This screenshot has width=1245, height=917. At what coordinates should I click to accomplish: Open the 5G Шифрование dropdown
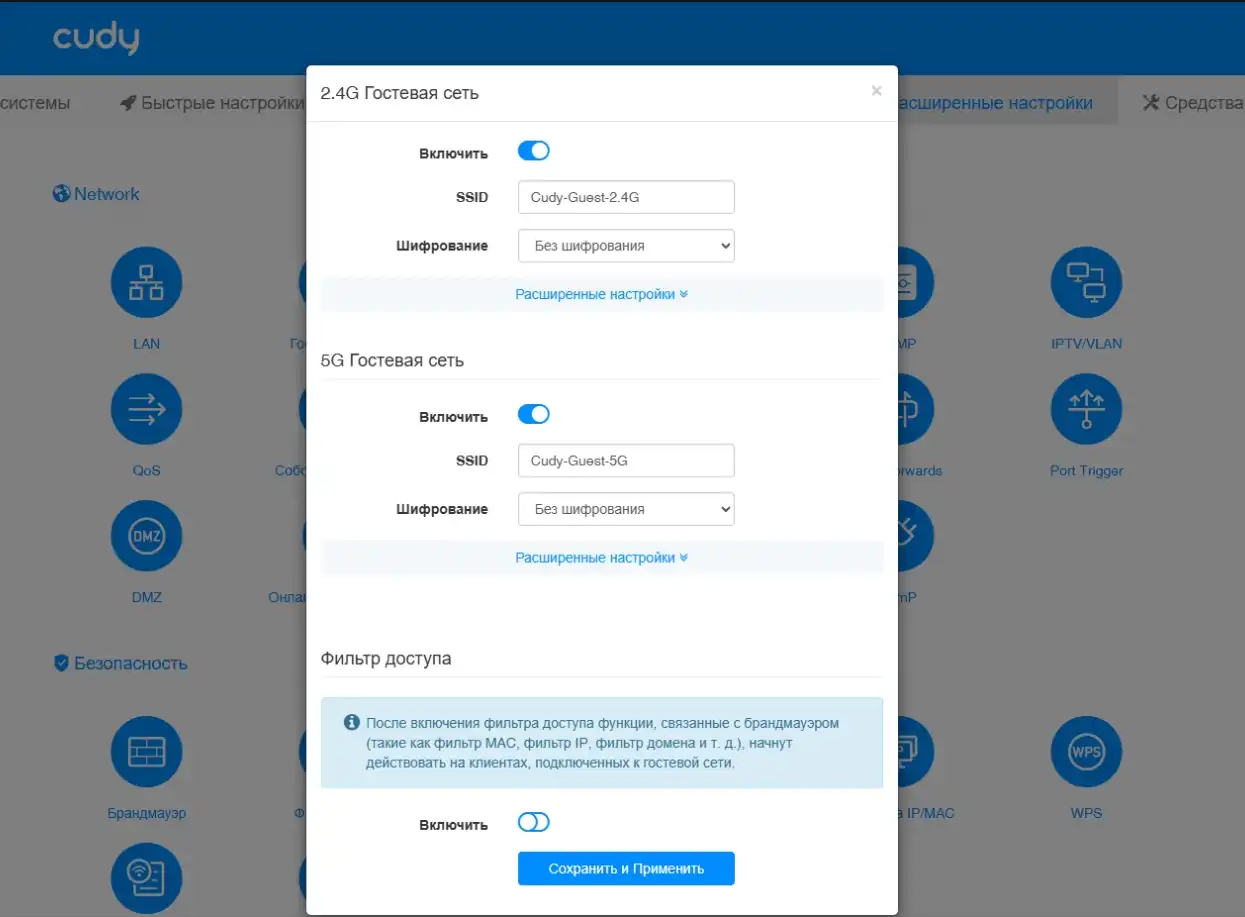626,509
